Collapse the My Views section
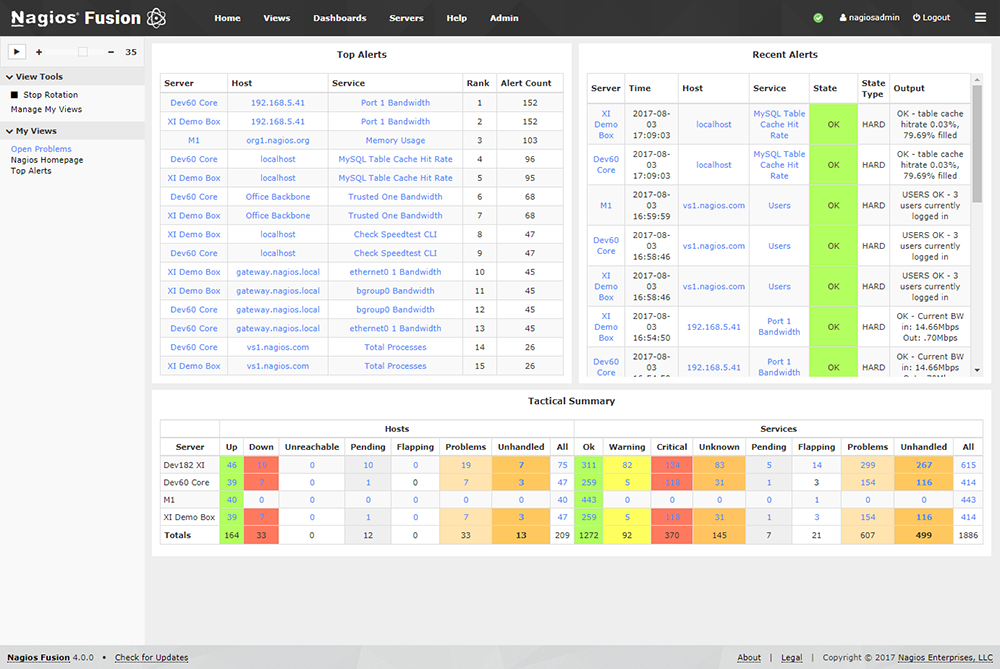 [x=9, y=131]
